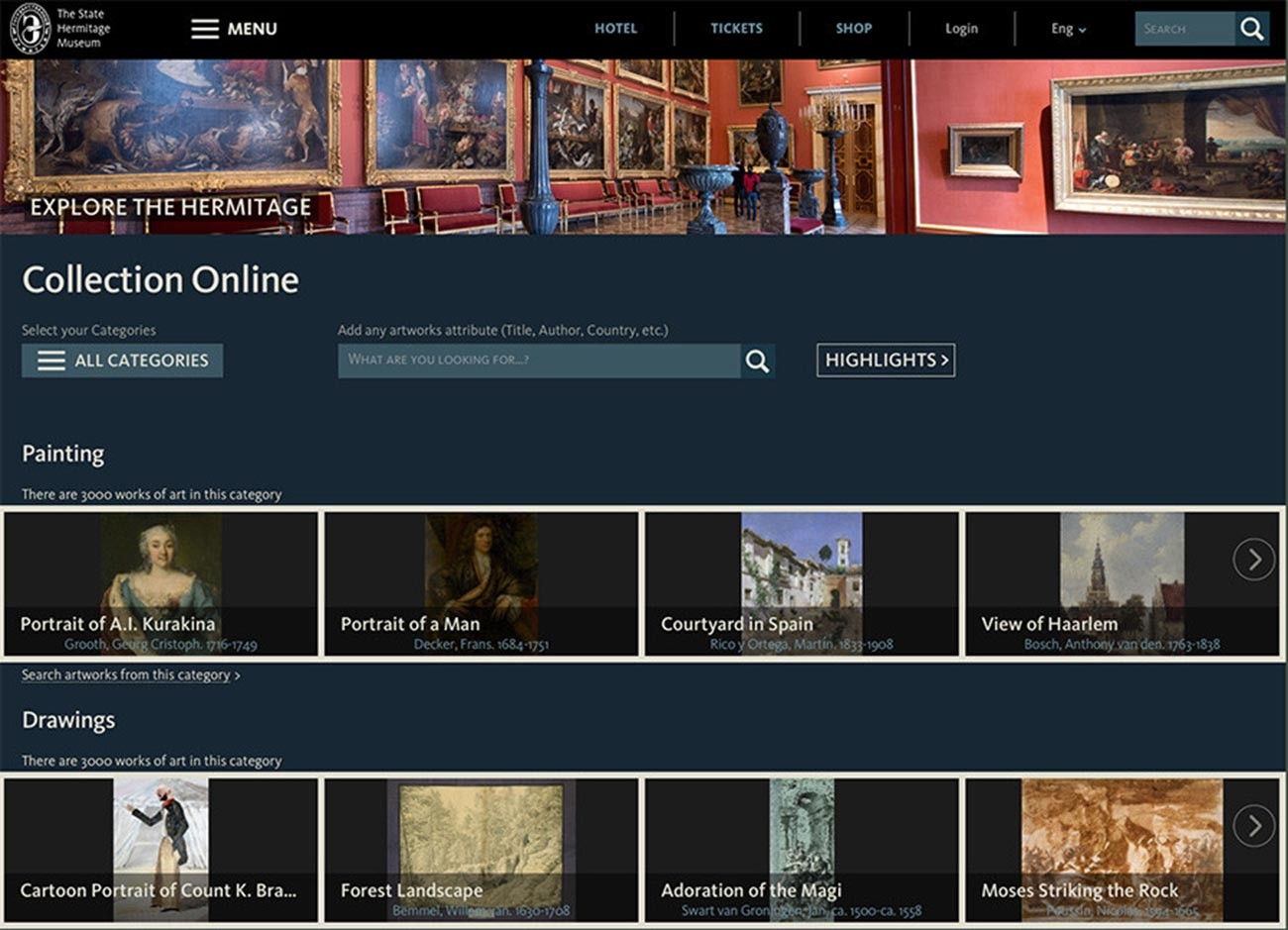Image resolution: width=1288 pixels, height=930 pixels.
Task: Click 'Search artworks from this category' link
Action: tap(131, 674)
